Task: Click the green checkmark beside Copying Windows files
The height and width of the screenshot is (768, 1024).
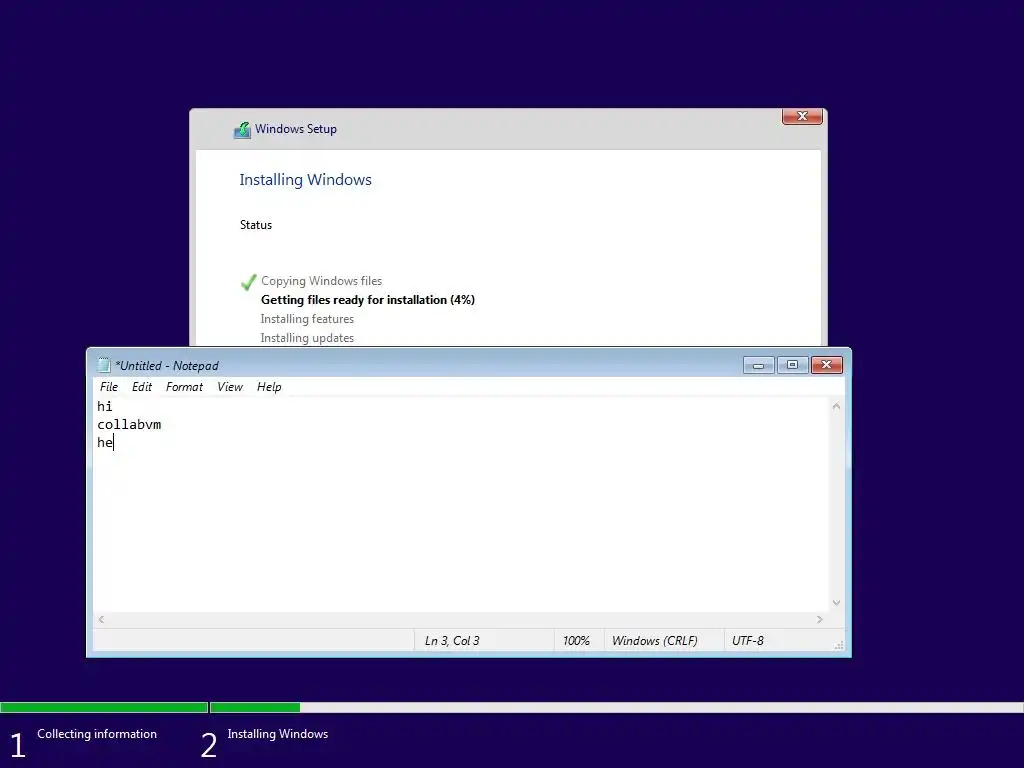Action: coord(248,282)
